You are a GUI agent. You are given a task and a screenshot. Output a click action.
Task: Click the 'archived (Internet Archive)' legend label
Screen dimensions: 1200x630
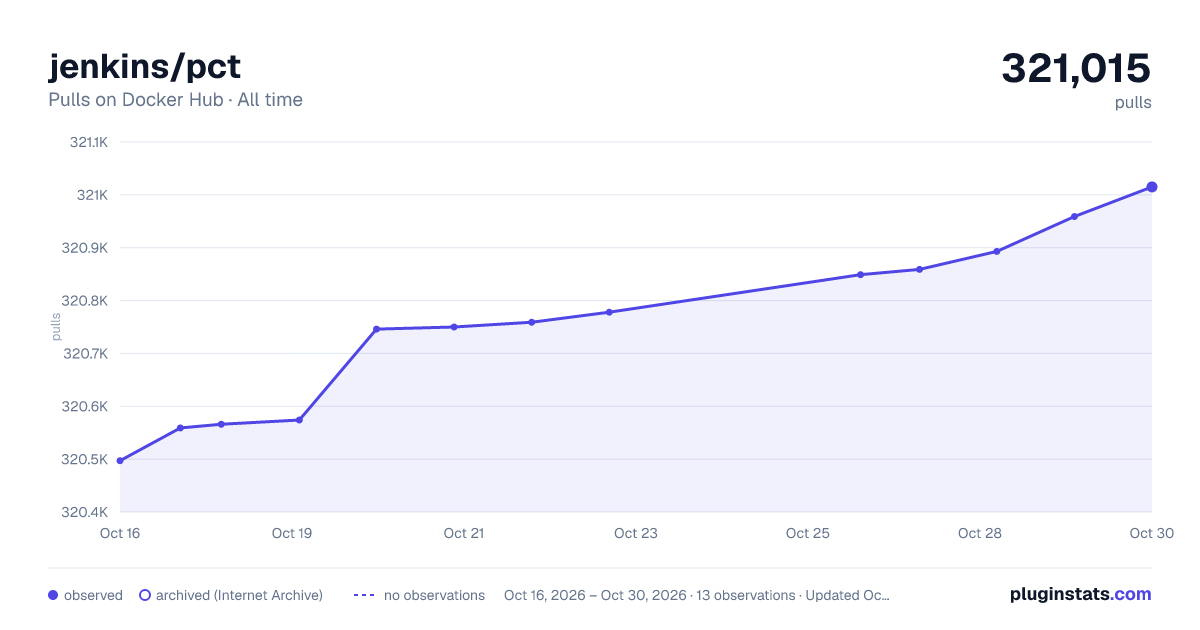click(x=239, y=595)
